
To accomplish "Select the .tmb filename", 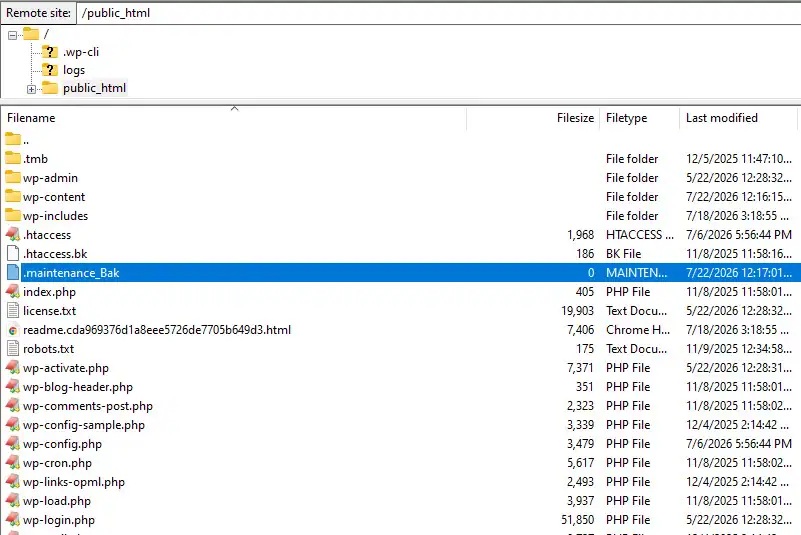I will (x=35, y=159).
